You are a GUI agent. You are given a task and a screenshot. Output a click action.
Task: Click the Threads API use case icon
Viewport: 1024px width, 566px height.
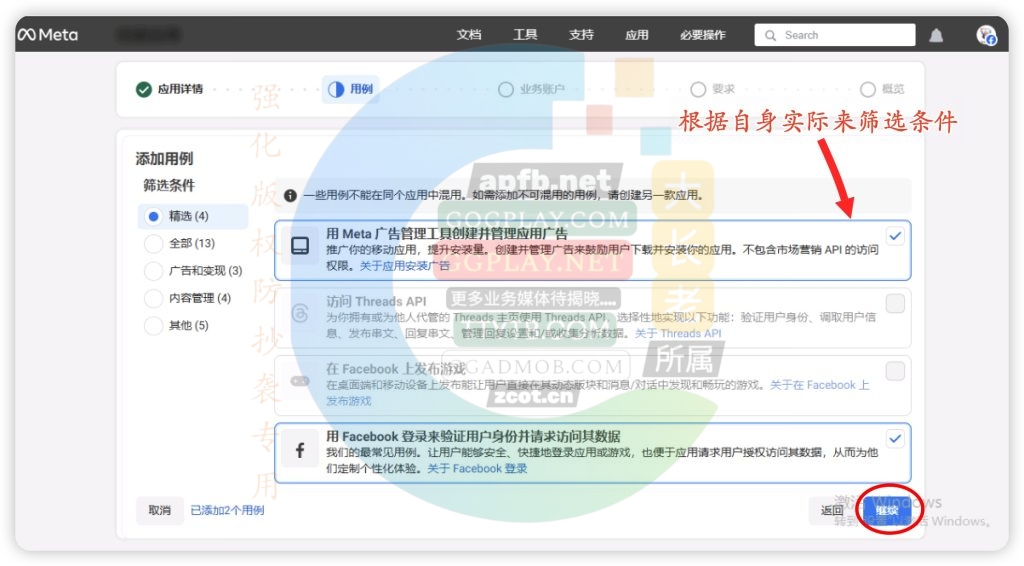point(299,314)
